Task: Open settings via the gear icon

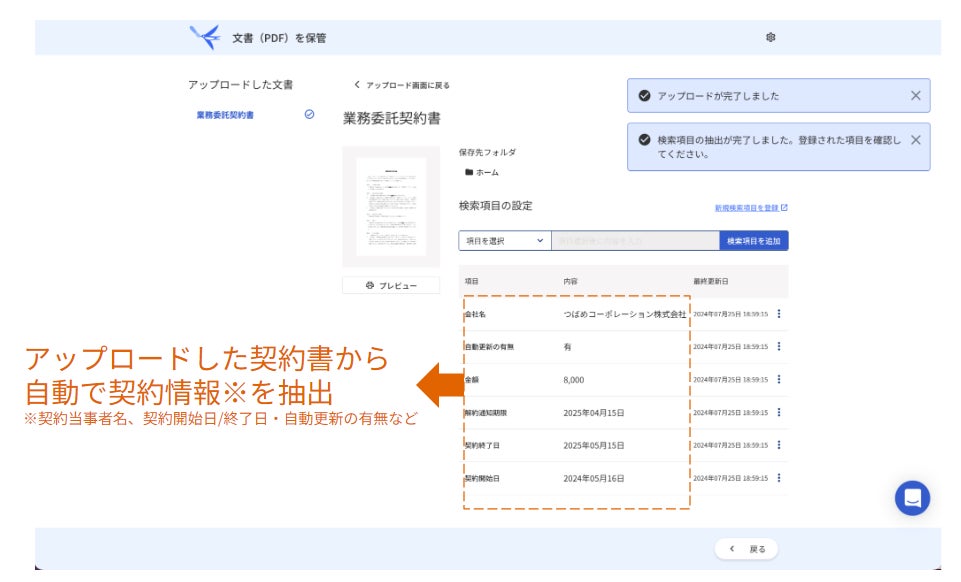Action: tap(770, 37)
